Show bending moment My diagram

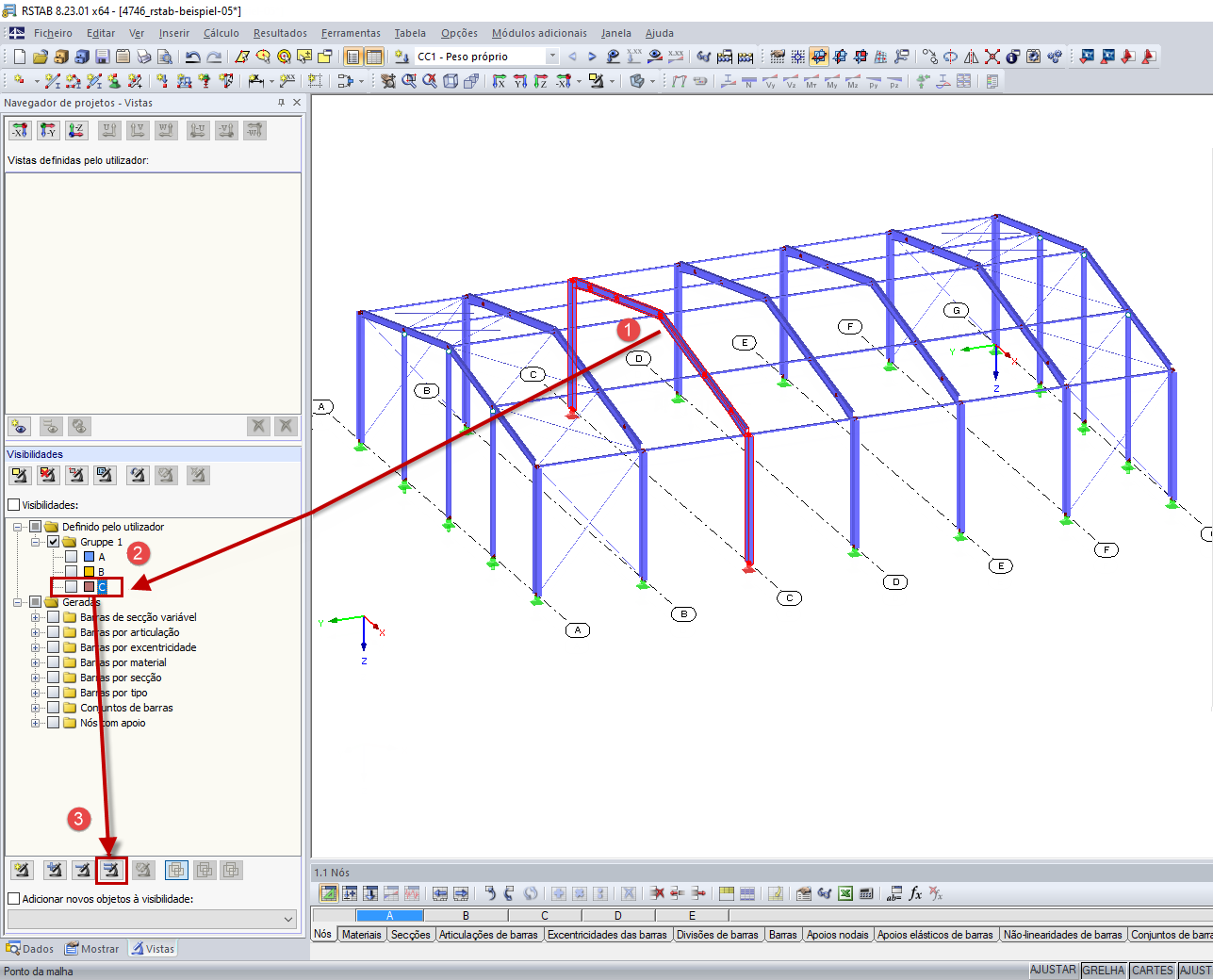click(832, 81)
